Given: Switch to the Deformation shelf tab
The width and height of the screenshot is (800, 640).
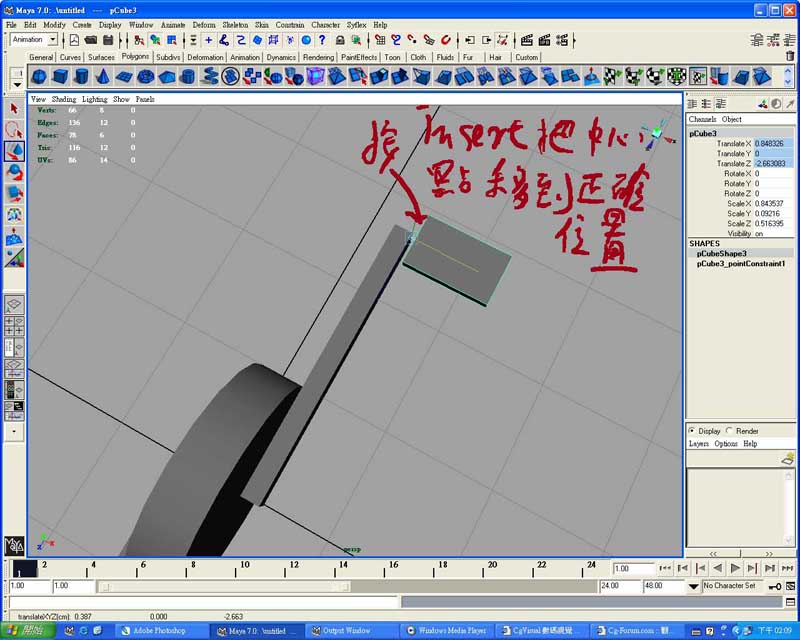Looking at the screenshot, I should 205,57.
